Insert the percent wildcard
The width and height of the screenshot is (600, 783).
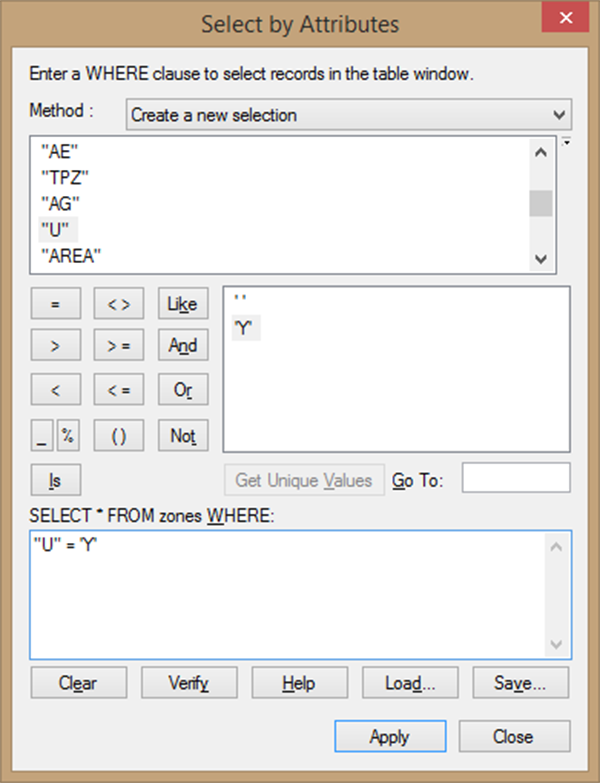tap(68, 435)
